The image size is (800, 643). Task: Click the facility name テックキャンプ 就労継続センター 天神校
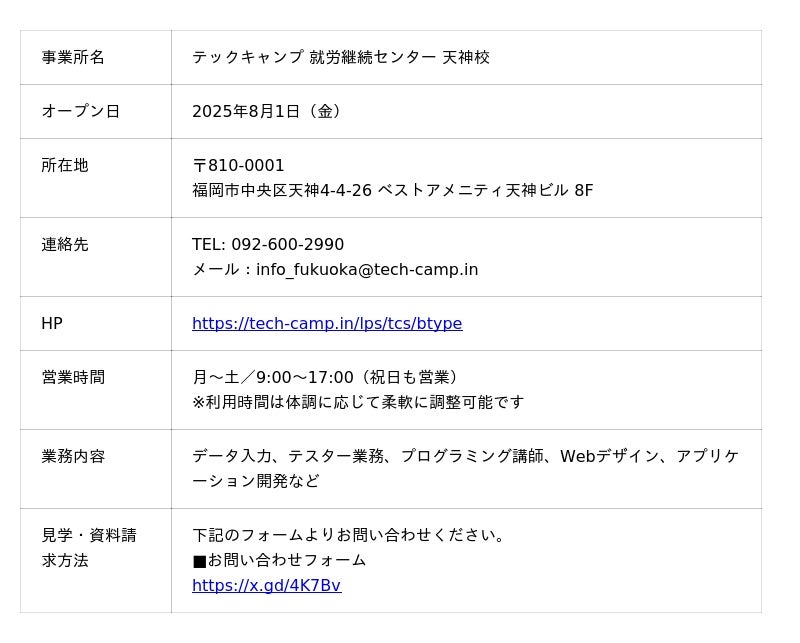point(341,57)
